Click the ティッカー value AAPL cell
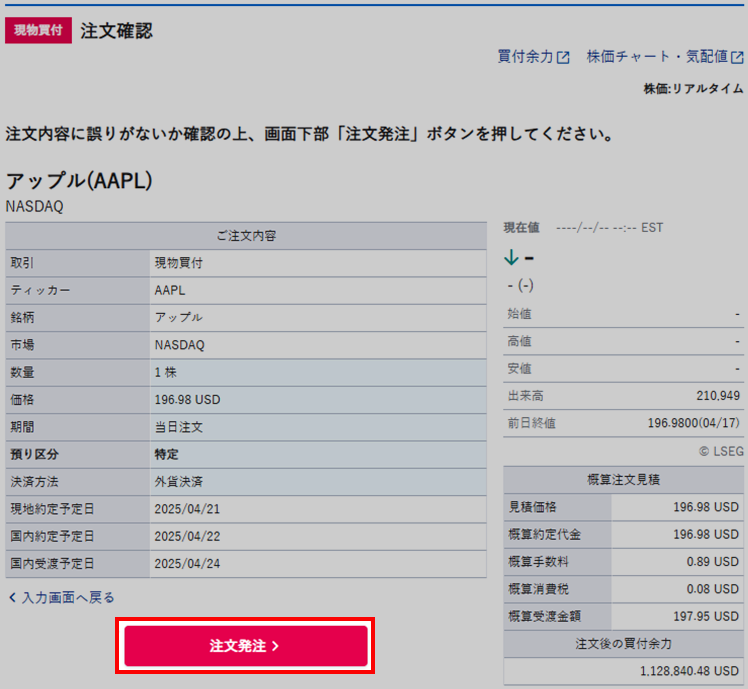Image resolution: width=748 pixels, height=689 pixels. (318, 290)
